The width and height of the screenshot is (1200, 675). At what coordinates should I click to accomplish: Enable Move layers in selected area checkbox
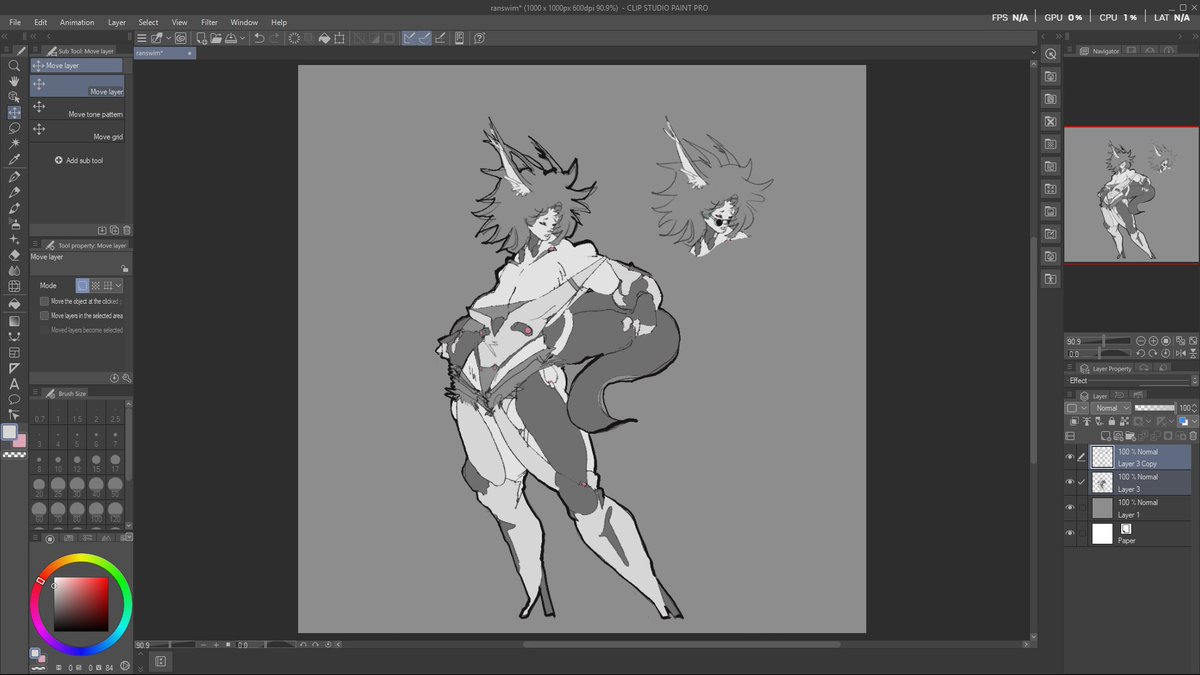point(44,316)
